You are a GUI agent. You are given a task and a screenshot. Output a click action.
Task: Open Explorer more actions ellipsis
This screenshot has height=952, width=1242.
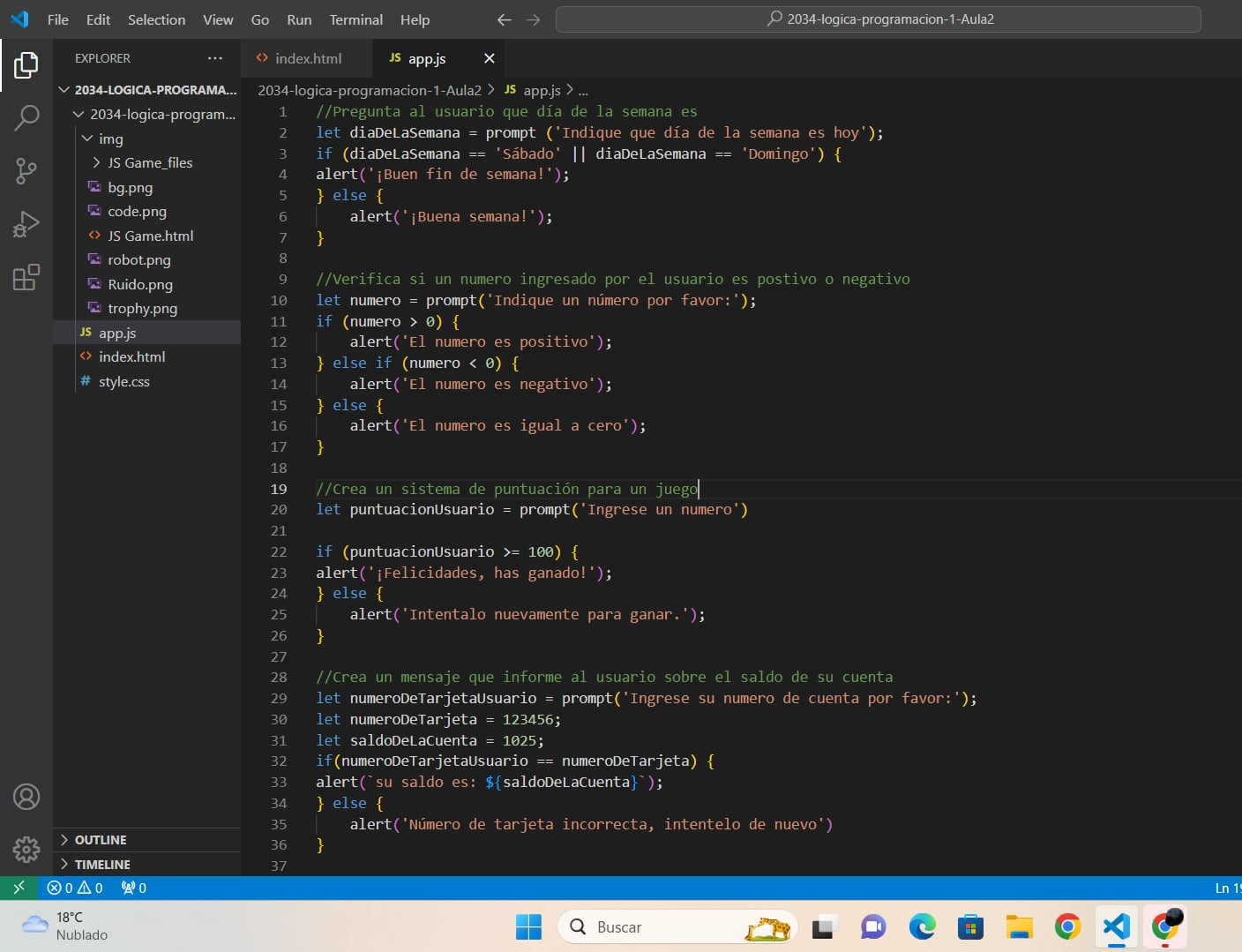click(x=215, y=58)
